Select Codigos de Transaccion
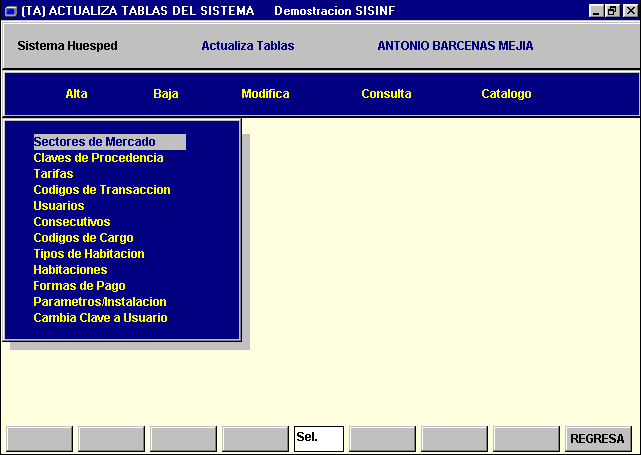The width and height of the screenshot is (641, 455). (102, 190)
